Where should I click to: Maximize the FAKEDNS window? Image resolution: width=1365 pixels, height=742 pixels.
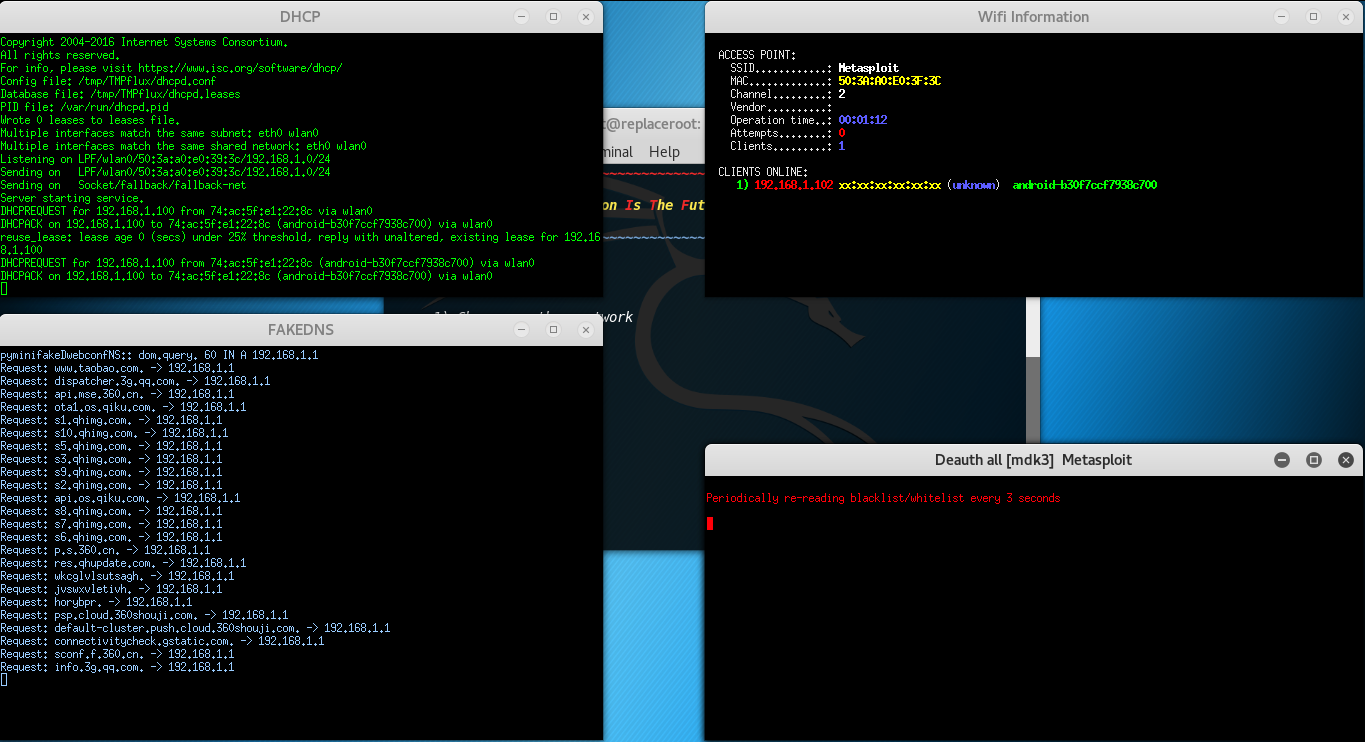coord(553,329)
